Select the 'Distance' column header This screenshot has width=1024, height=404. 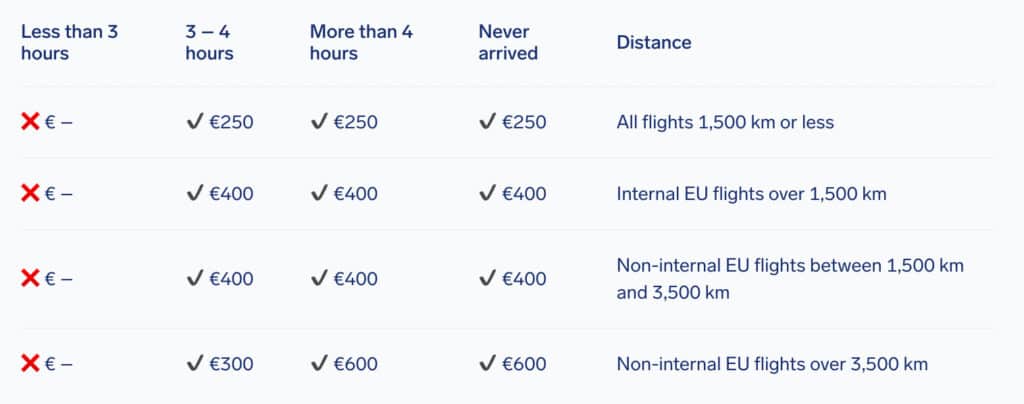click(654, 42)
